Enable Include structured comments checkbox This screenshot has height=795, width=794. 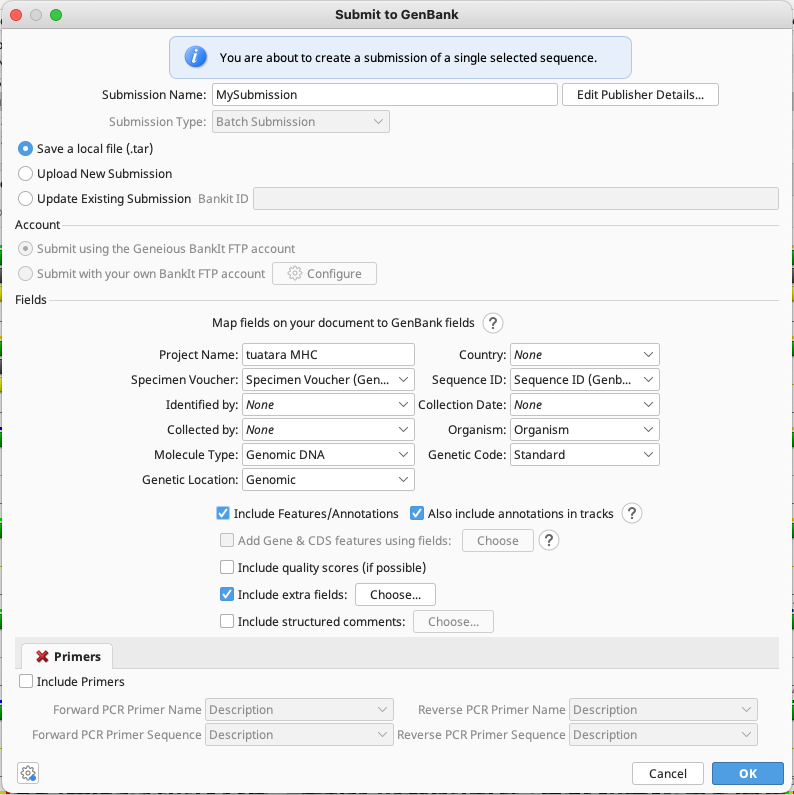227,621
